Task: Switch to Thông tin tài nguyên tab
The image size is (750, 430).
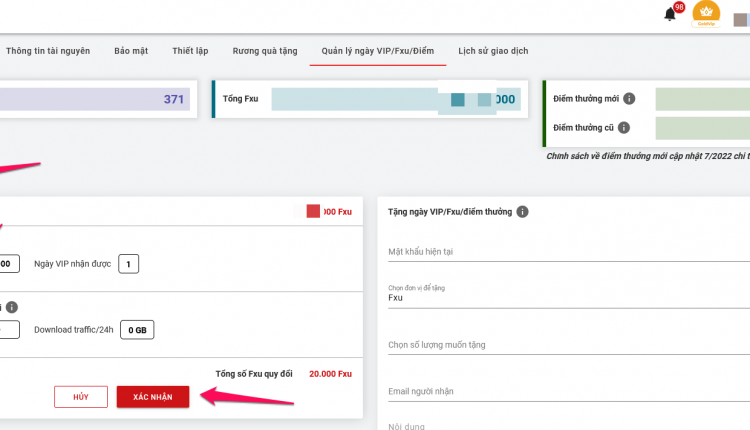Action: [48, 51]
